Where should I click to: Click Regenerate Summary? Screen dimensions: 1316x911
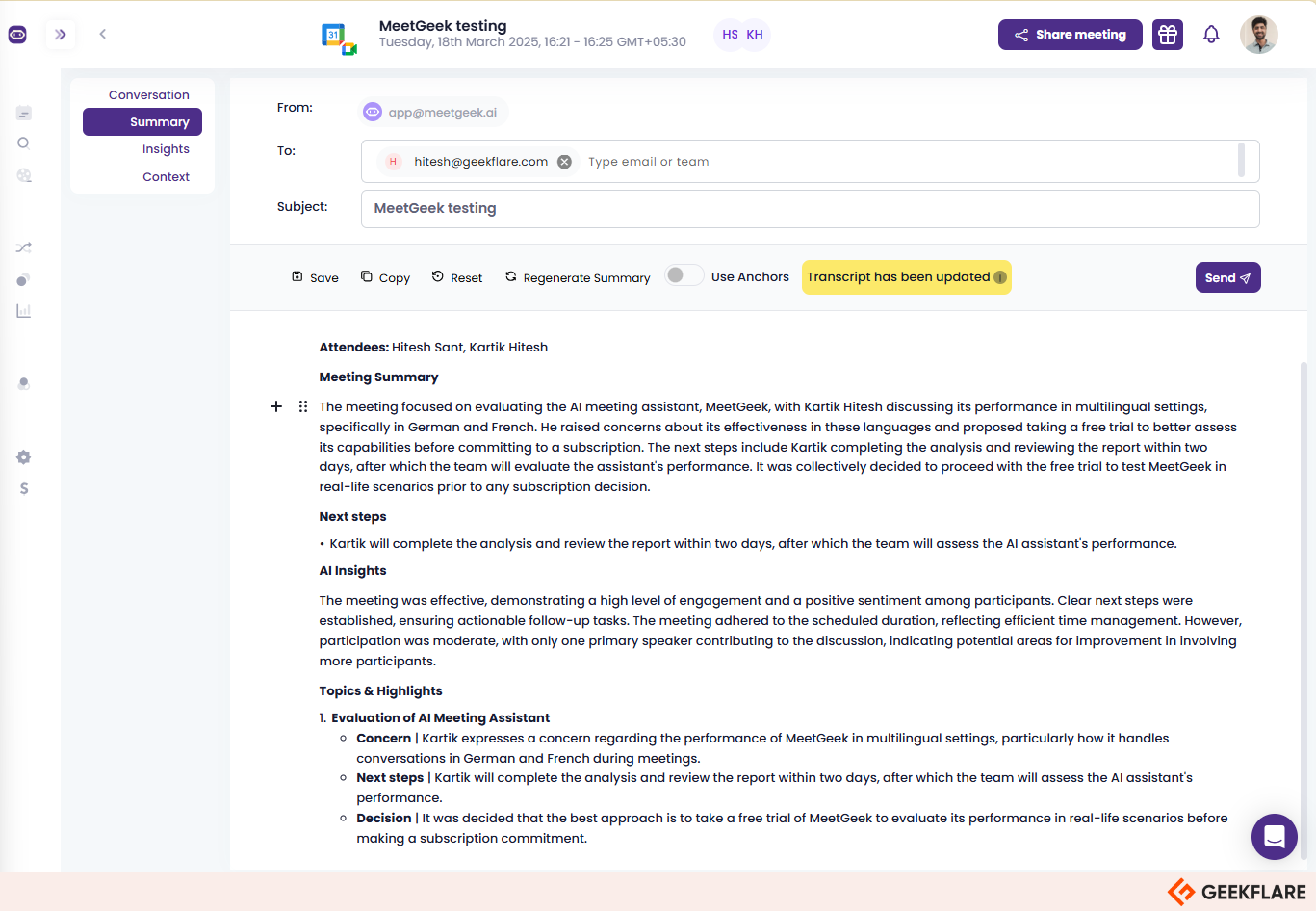(578, 277)
